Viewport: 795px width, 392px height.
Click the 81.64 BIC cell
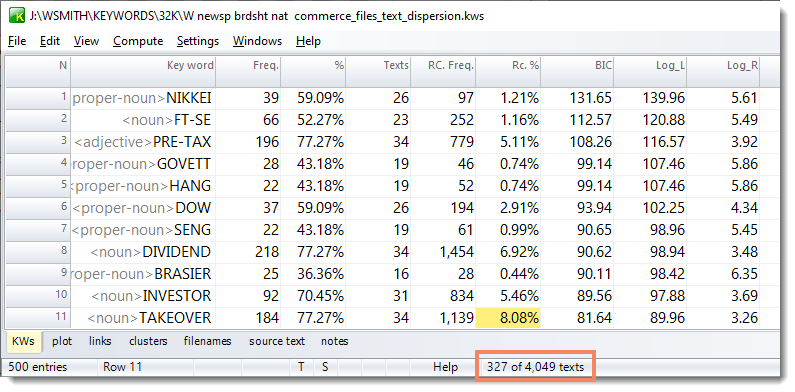click(577, 318)
